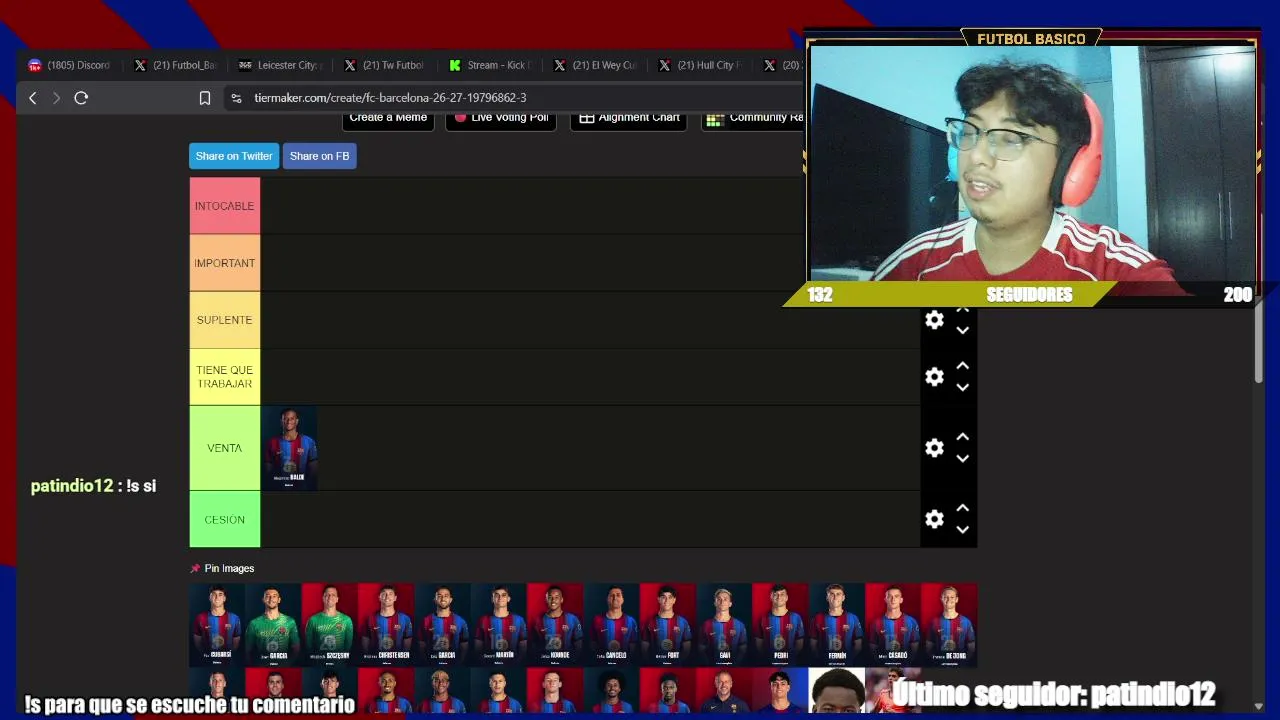The height and width of the screenshot is (720, 1280).
Task: Move the TIENE QUE TRABAJAR tier up
Action: (x=962, y=366)
